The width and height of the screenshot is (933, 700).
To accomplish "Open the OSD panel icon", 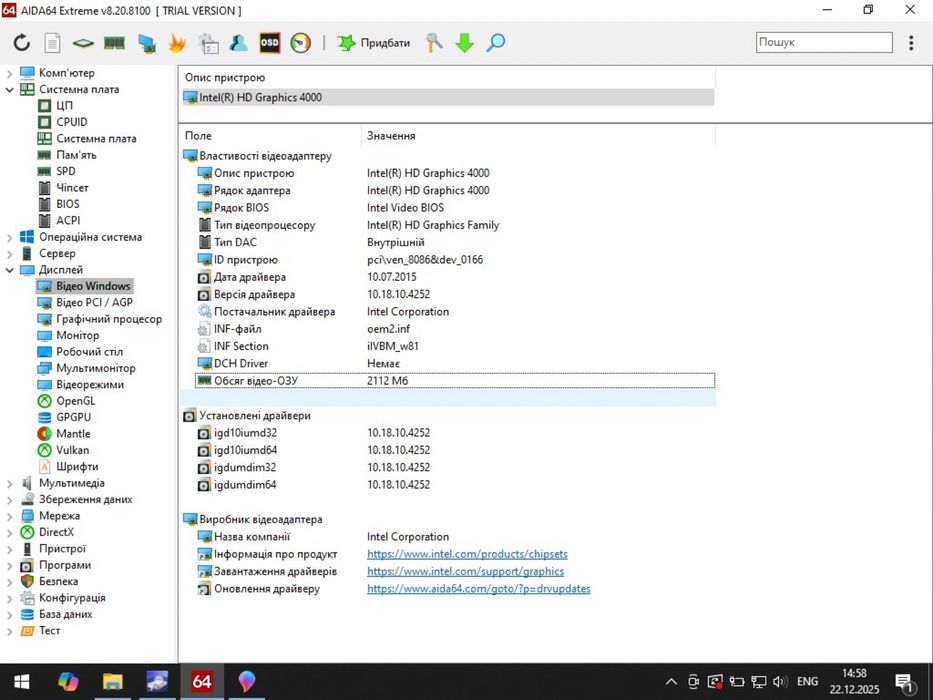I will click(270, 43).
